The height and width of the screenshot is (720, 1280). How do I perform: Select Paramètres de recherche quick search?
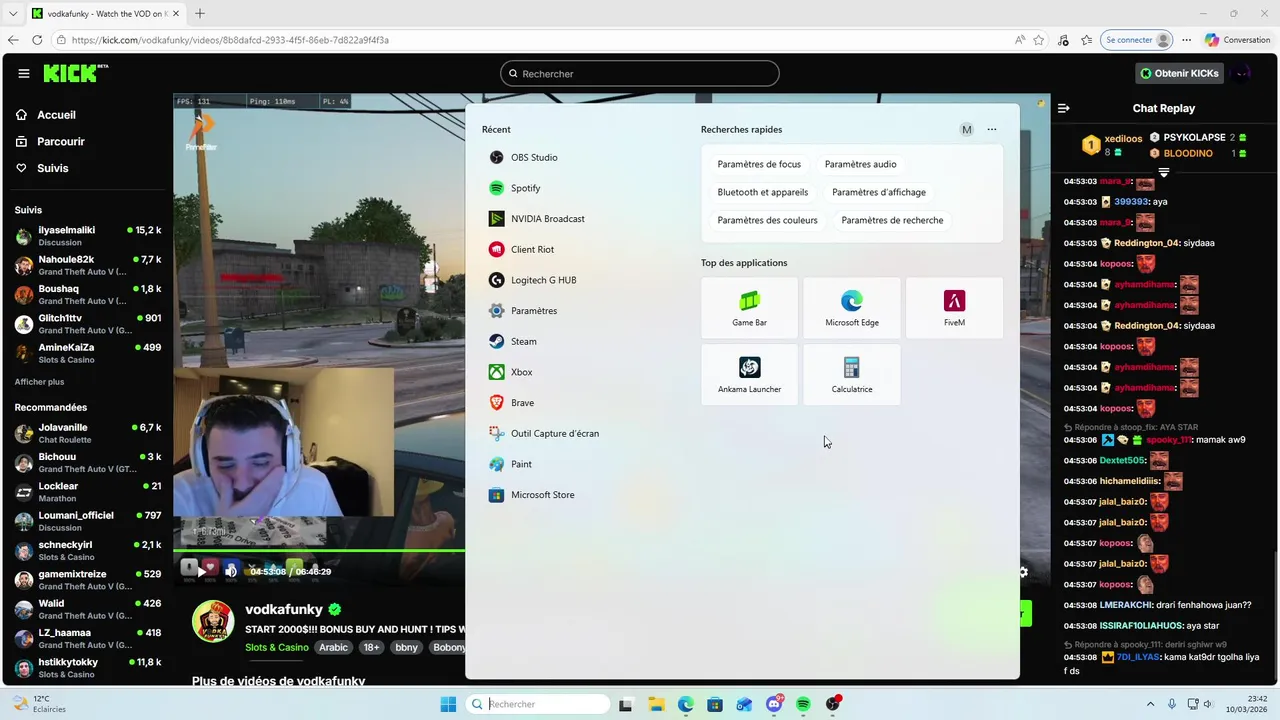[892, 220]
